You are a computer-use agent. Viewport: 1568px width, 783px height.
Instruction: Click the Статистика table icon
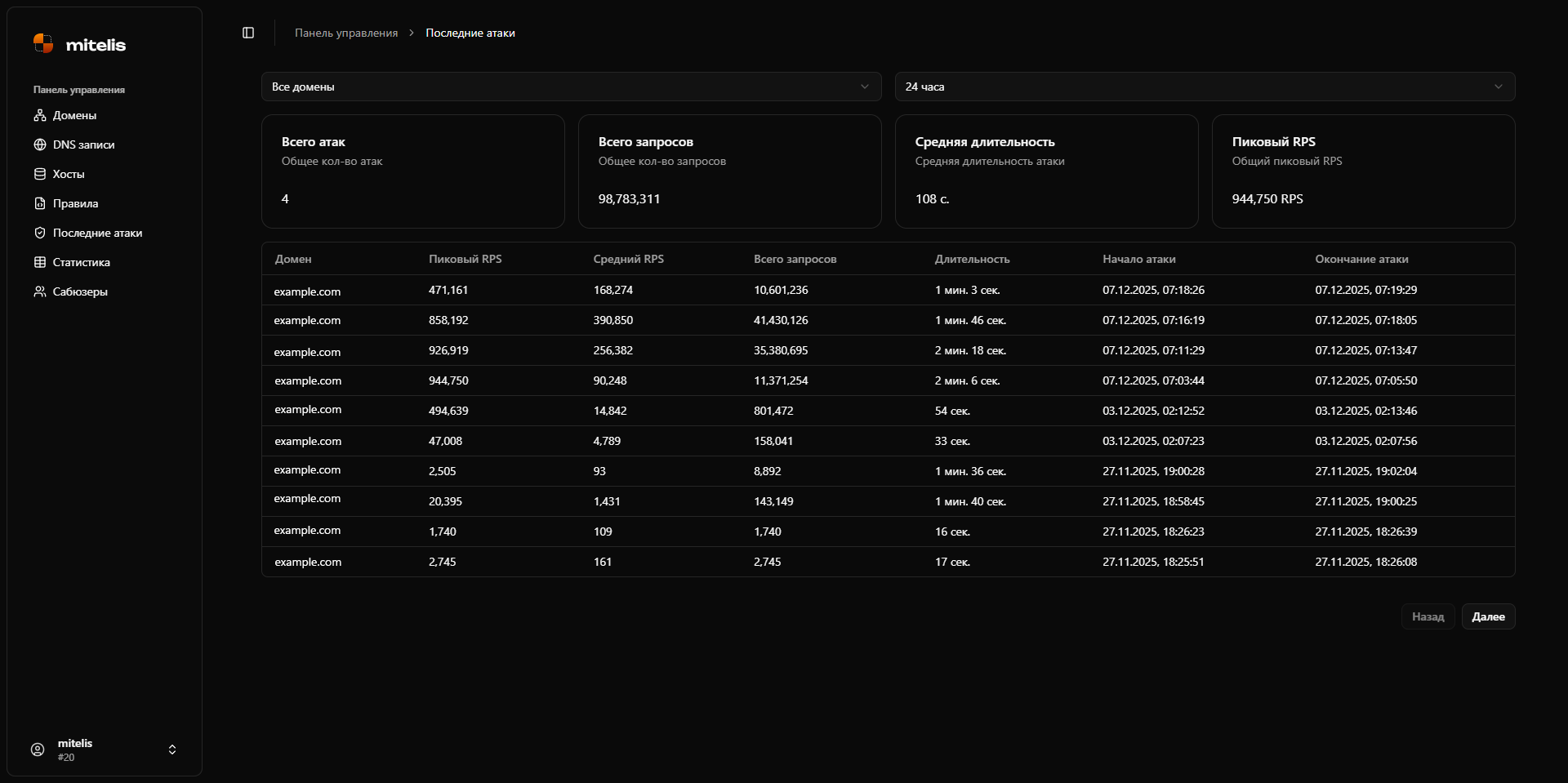pyautogui.click(x=39, y=262)
